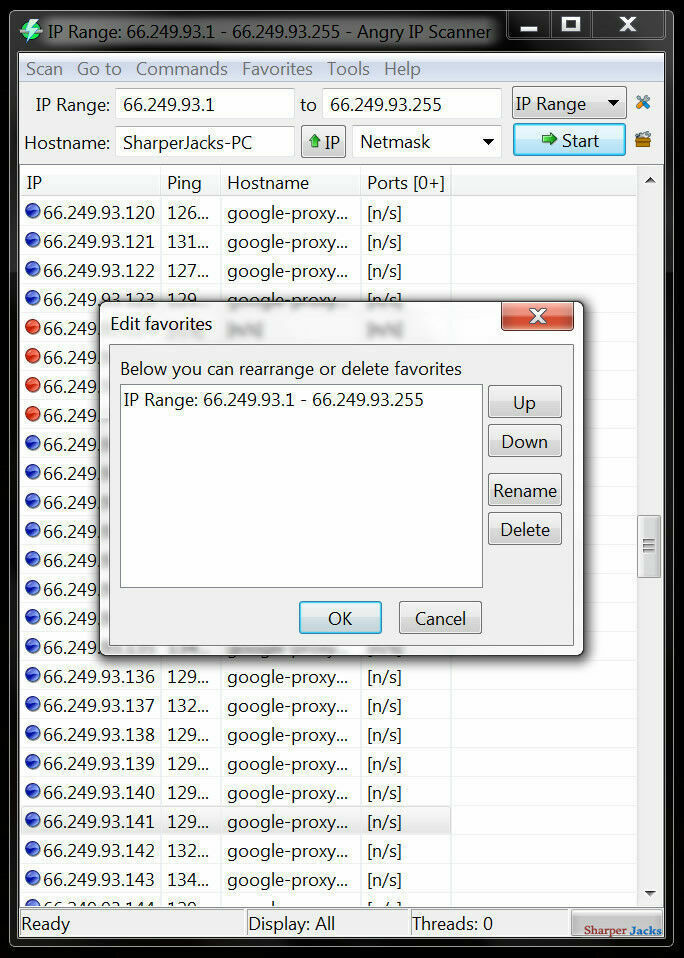Click the starting IP address field
This screenshot has height=958, width=684.
205,104
